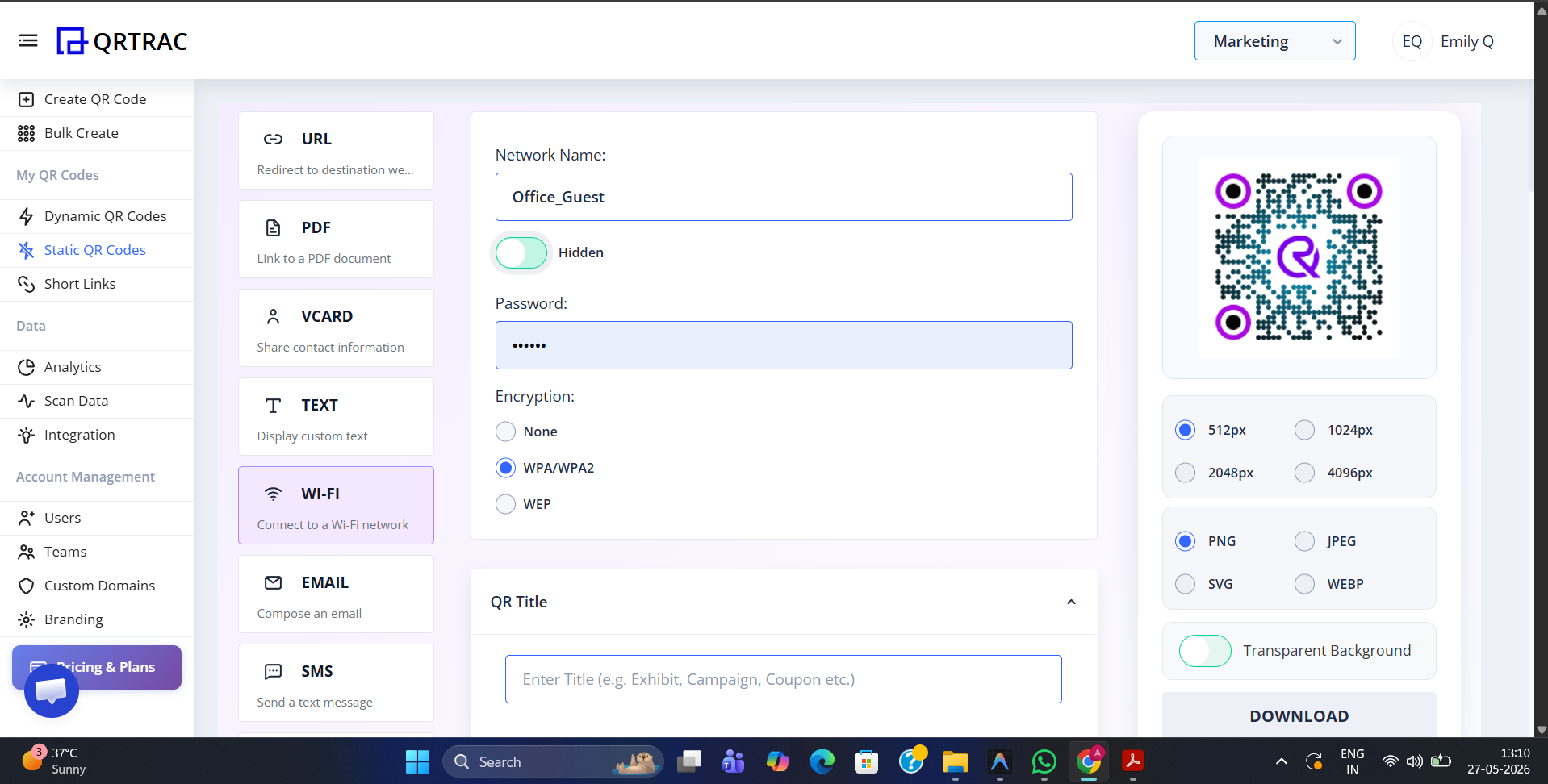Viewport: 1548px width, 784px height.
Task: Open the Custom Domains page
Action: pyautogui.click(x=99, y=586)
